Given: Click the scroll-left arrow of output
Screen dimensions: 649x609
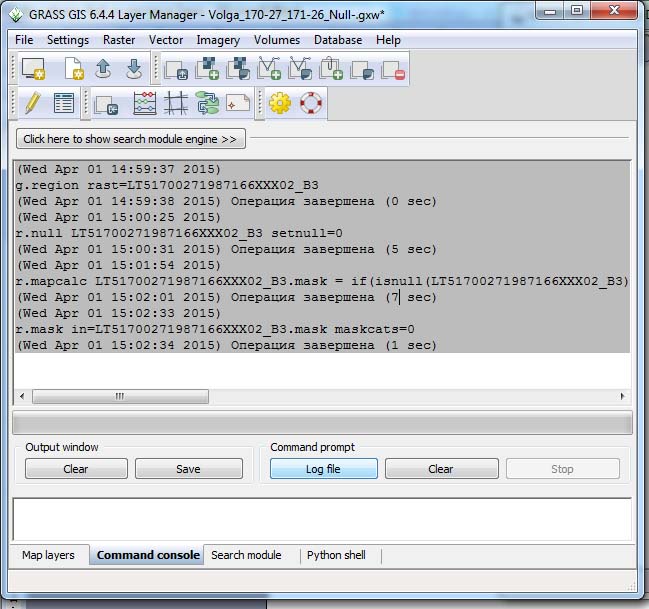Looking at the screenshot, I should (x=22, y=396).
